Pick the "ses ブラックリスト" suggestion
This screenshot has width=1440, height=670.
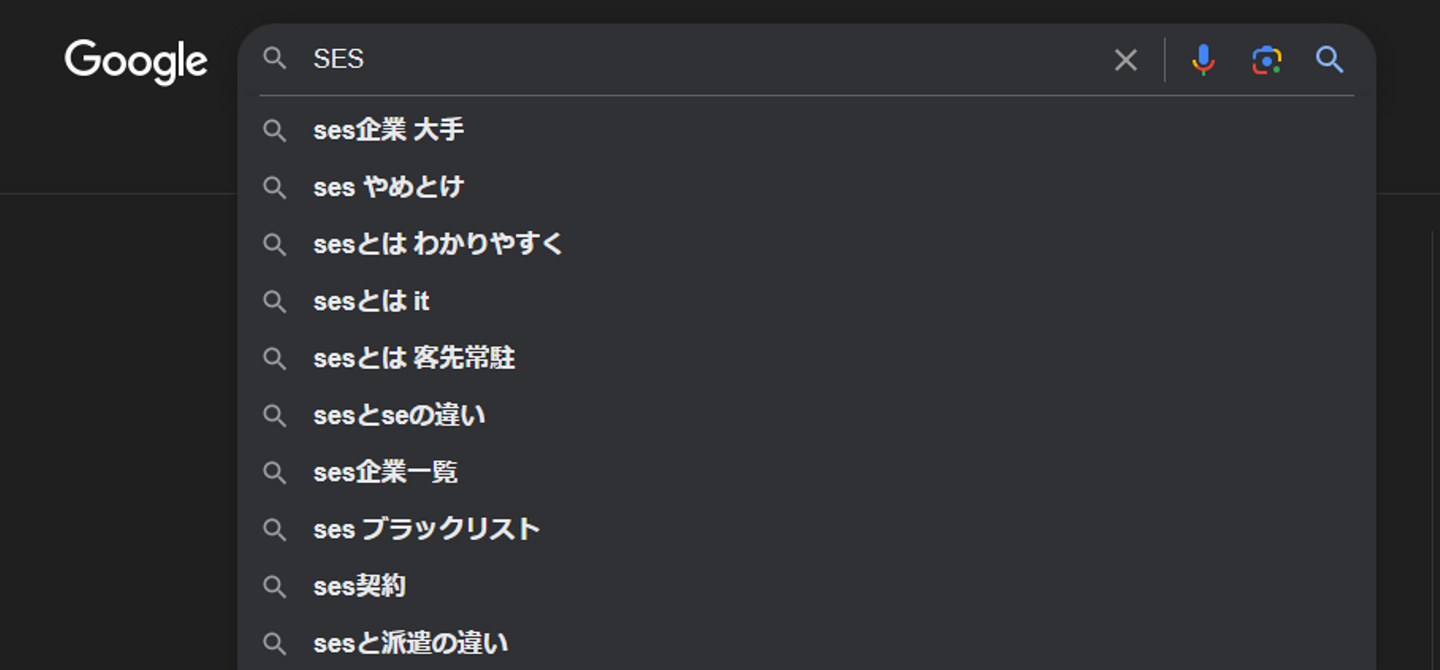[x=426, y=529]
